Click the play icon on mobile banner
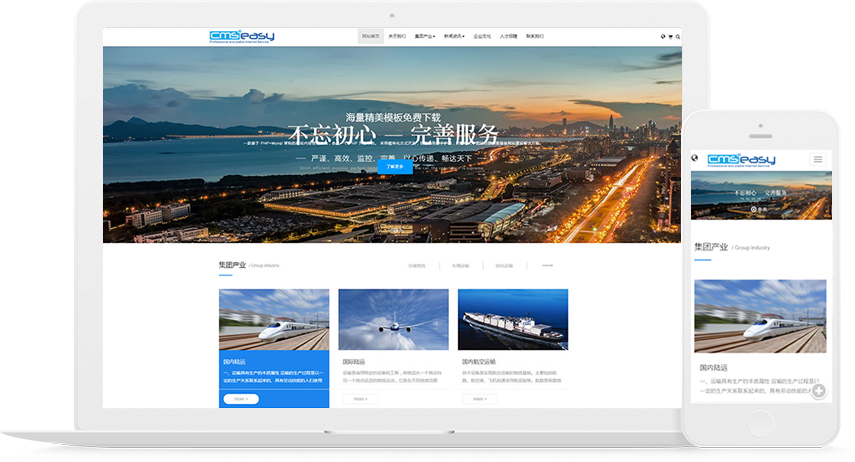The height and width of the screenshot is (462, 855). click(751, 210)
